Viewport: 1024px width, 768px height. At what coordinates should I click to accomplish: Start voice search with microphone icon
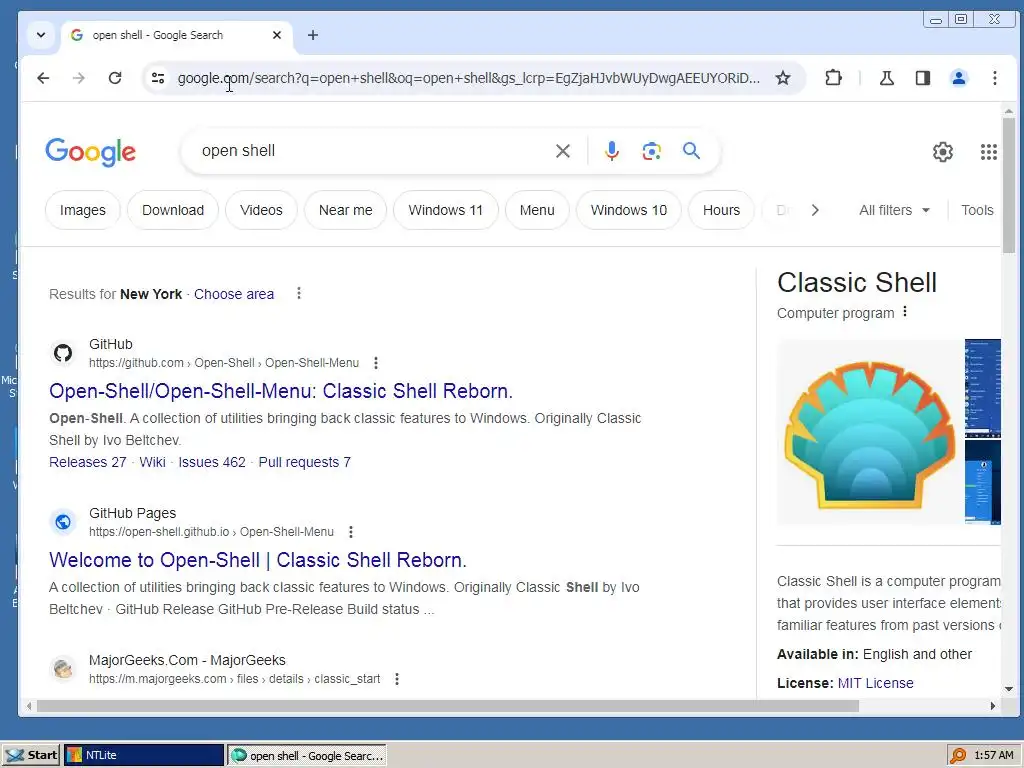[x=611, y=152]
